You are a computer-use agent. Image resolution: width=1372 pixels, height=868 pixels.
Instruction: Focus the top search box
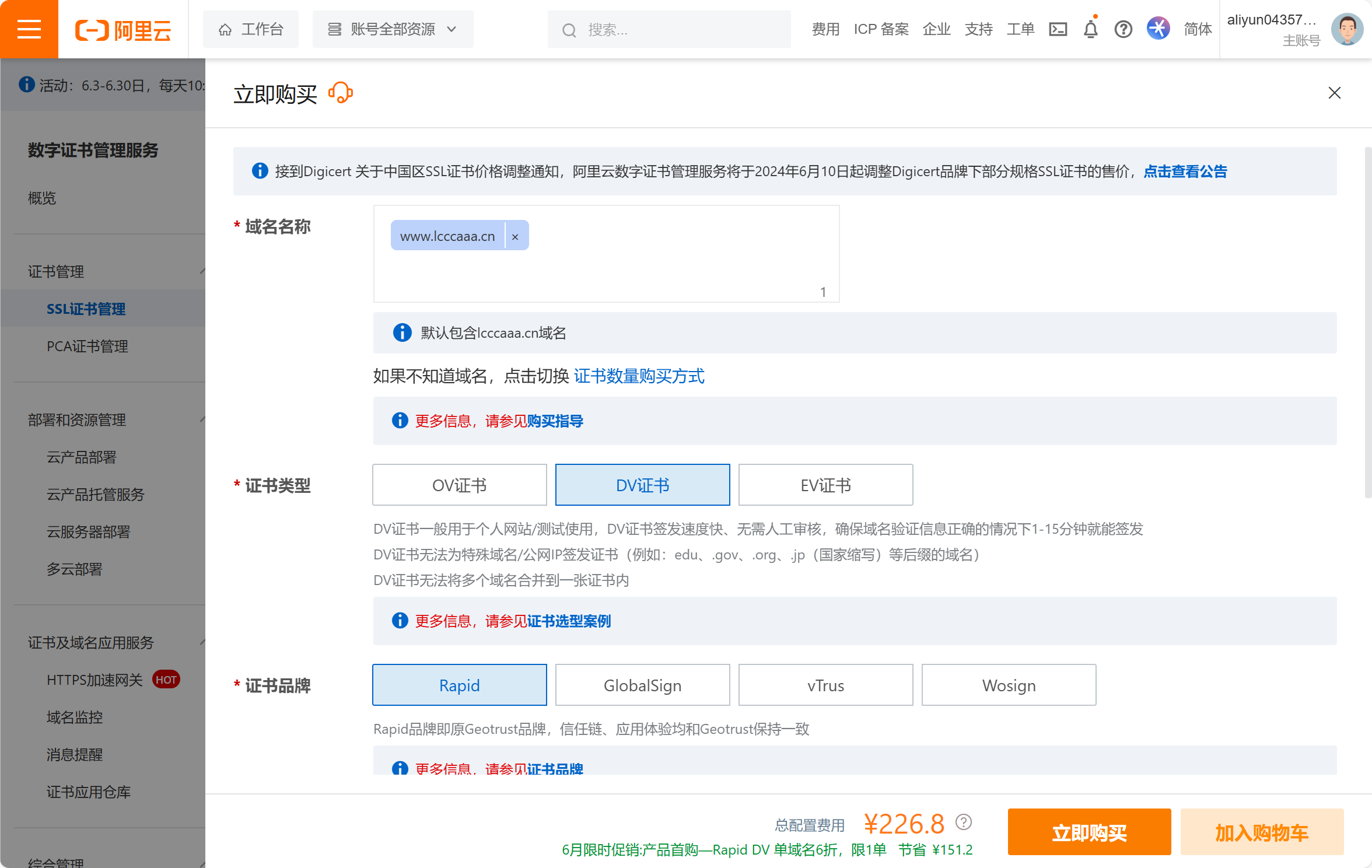tap(669, 29)
